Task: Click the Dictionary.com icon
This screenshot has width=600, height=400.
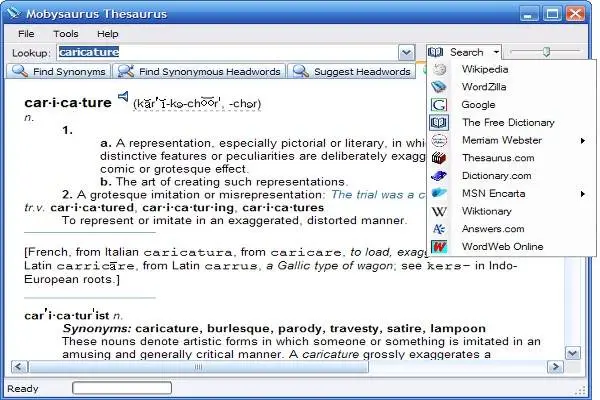Action: 439,176
